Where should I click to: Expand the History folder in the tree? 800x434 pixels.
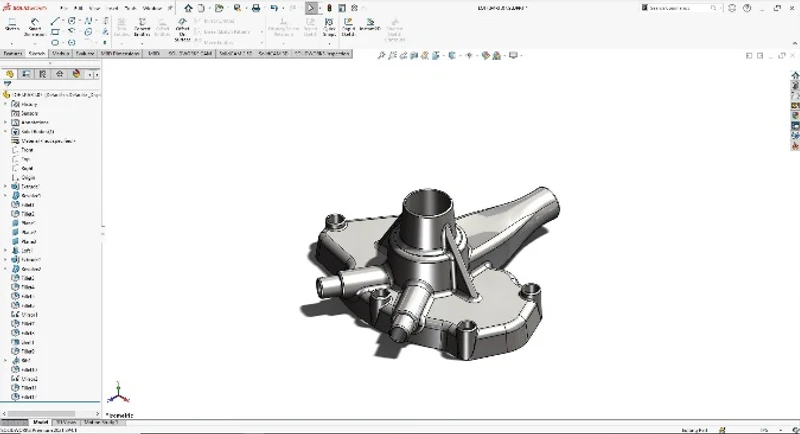tap(6, 104)
